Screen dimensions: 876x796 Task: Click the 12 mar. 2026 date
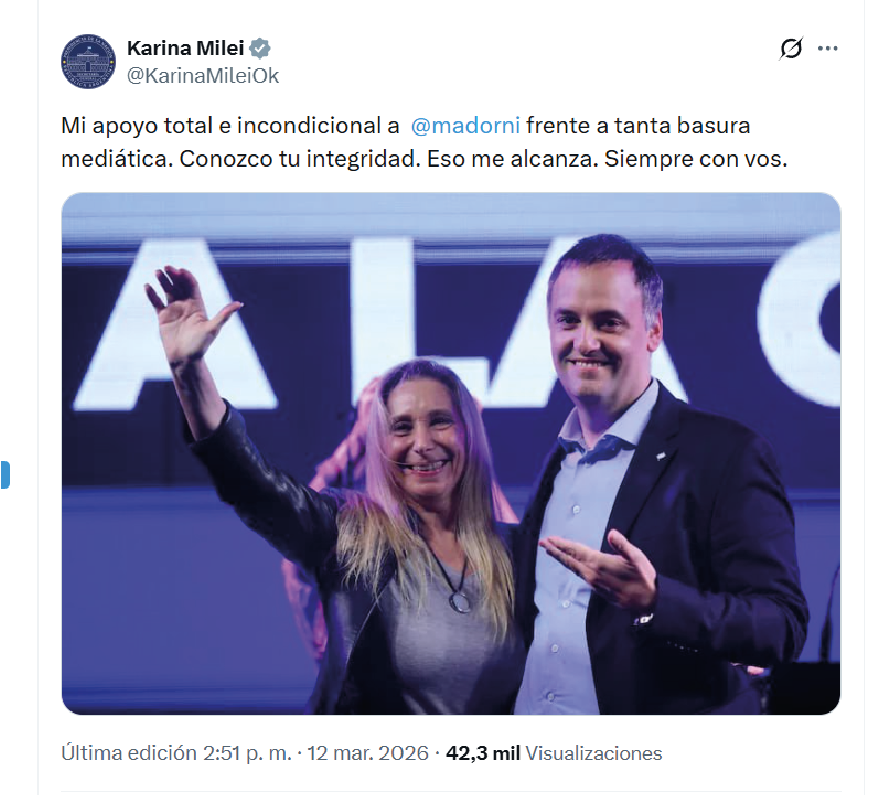coord(368,753)
